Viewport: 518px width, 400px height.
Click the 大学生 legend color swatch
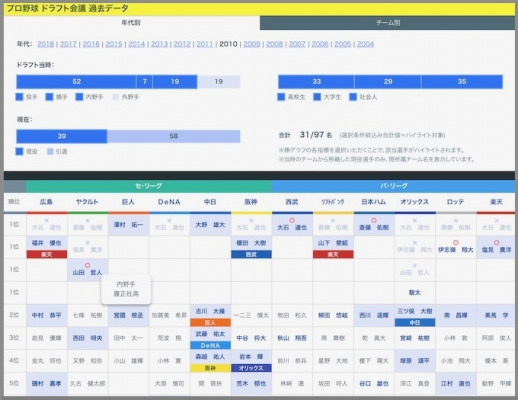coord(317,97)
